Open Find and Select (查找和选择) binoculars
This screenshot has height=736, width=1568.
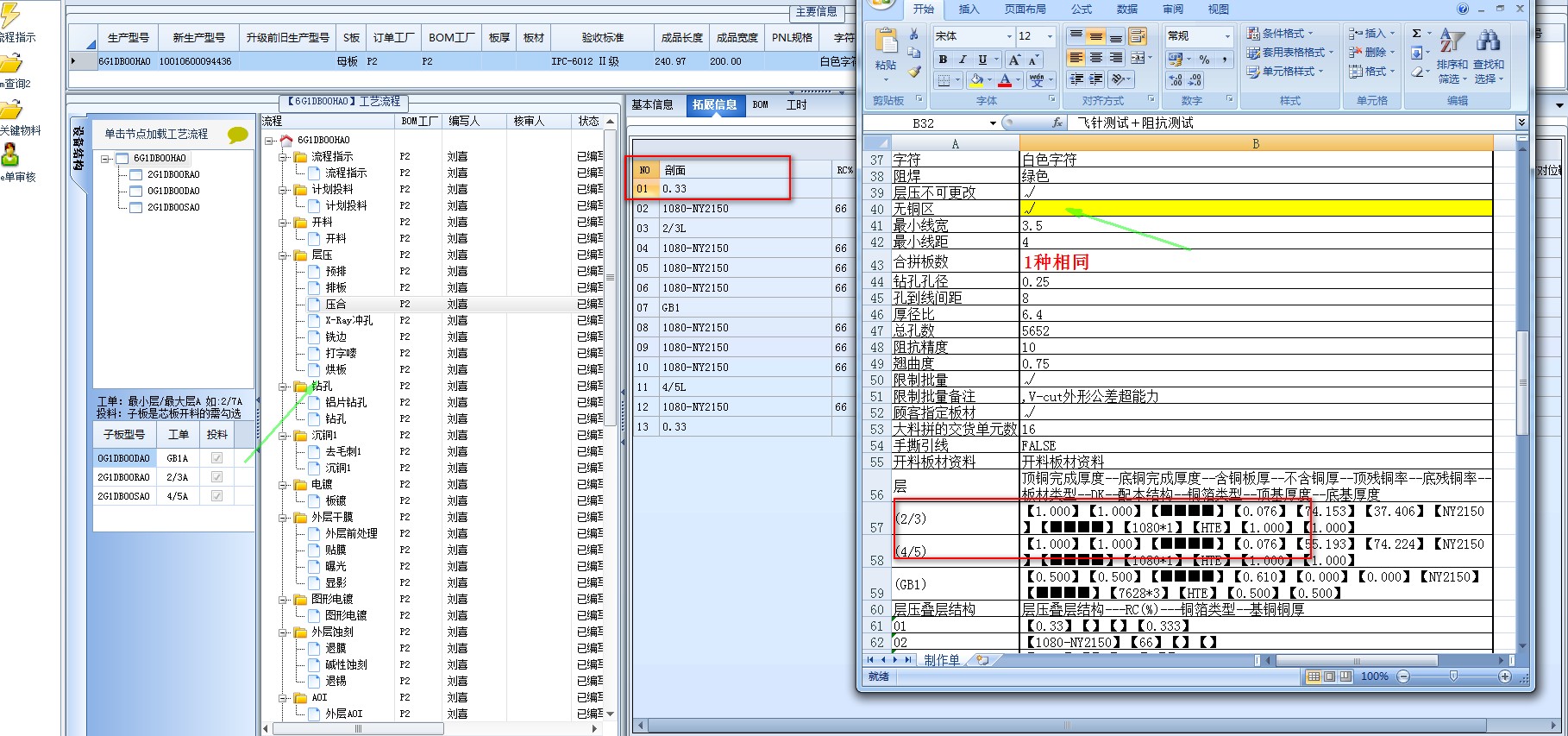point(1488,57)
